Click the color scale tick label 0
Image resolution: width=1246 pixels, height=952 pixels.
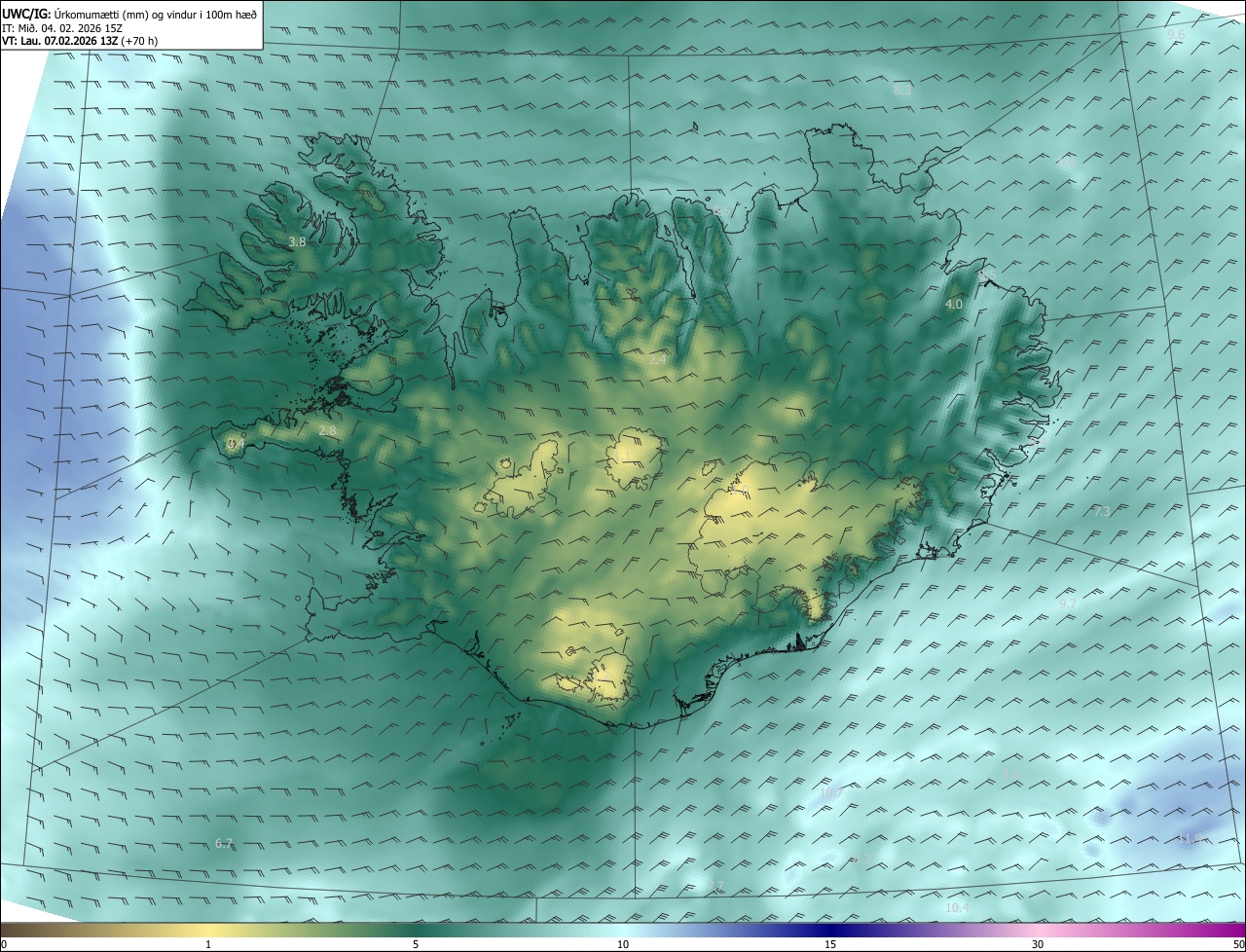click(x=4, y=944)
